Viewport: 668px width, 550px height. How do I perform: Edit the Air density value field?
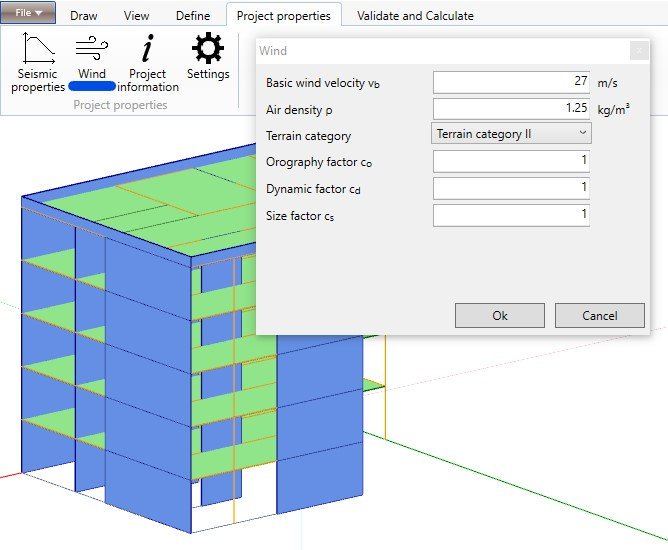pos(511,109)
